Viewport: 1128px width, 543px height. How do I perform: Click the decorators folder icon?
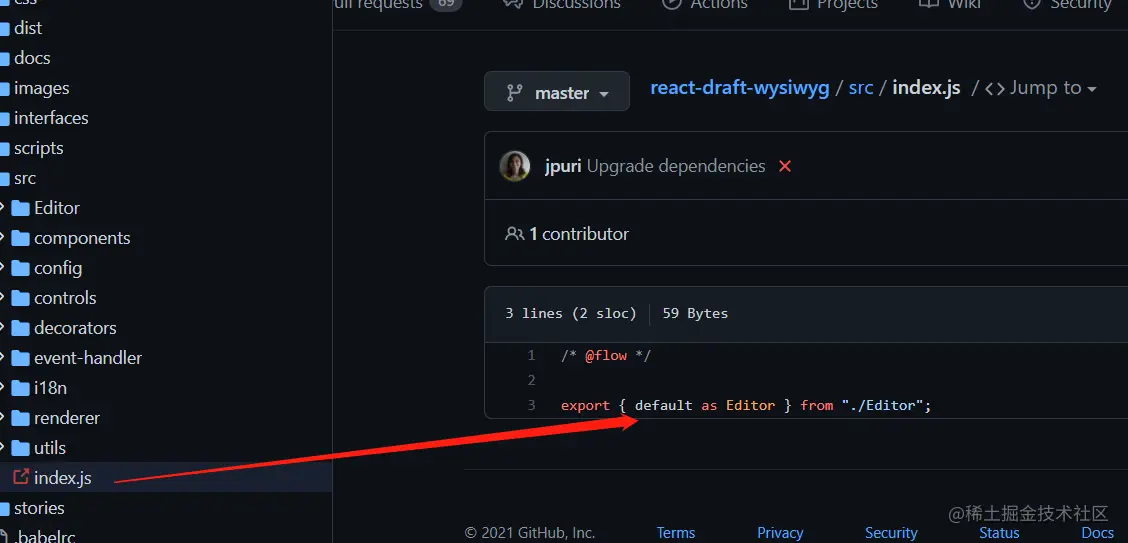point(21,328)
